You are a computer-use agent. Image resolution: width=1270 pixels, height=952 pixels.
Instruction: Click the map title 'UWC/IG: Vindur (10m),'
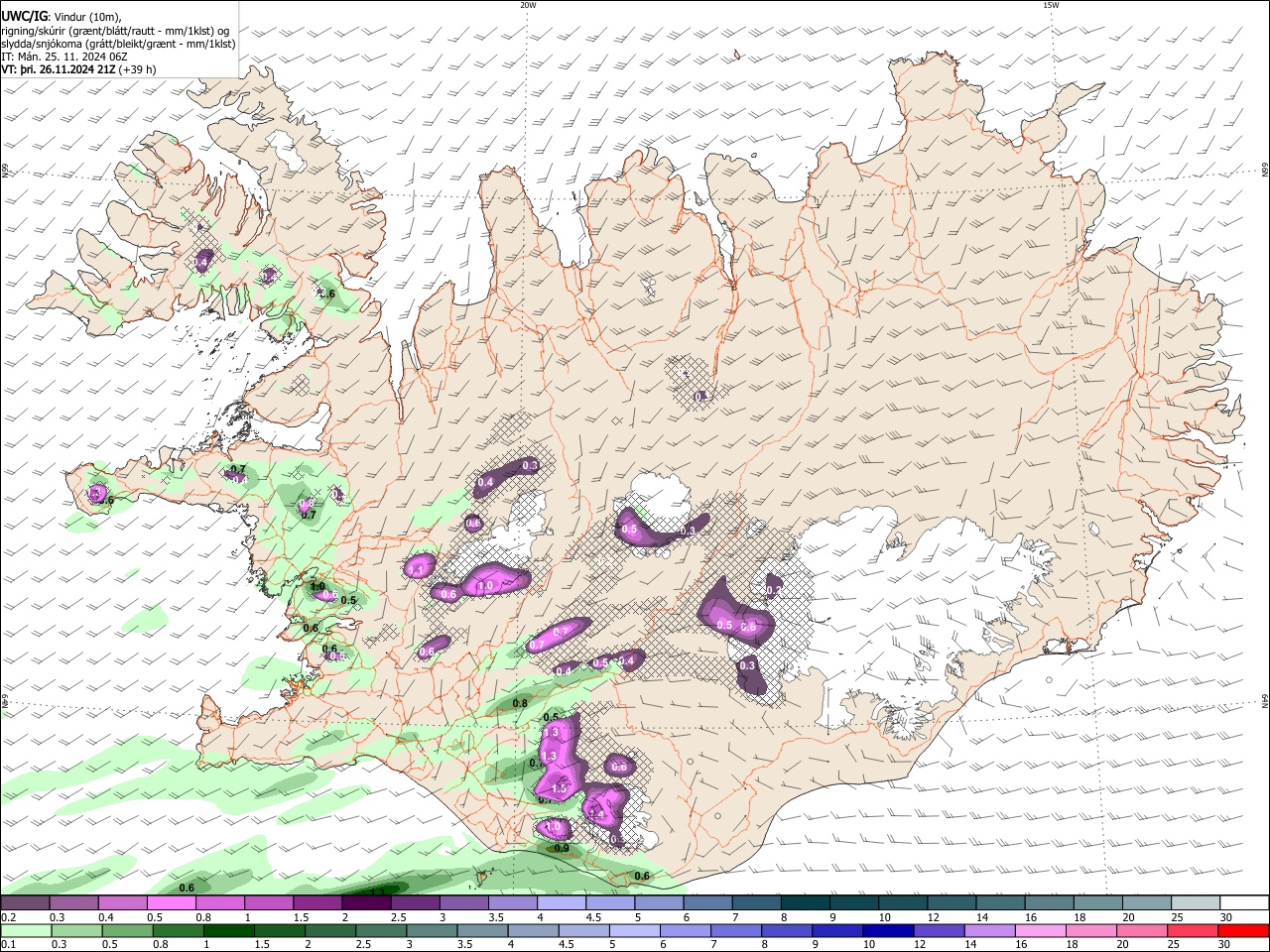(x=62, y=17)
